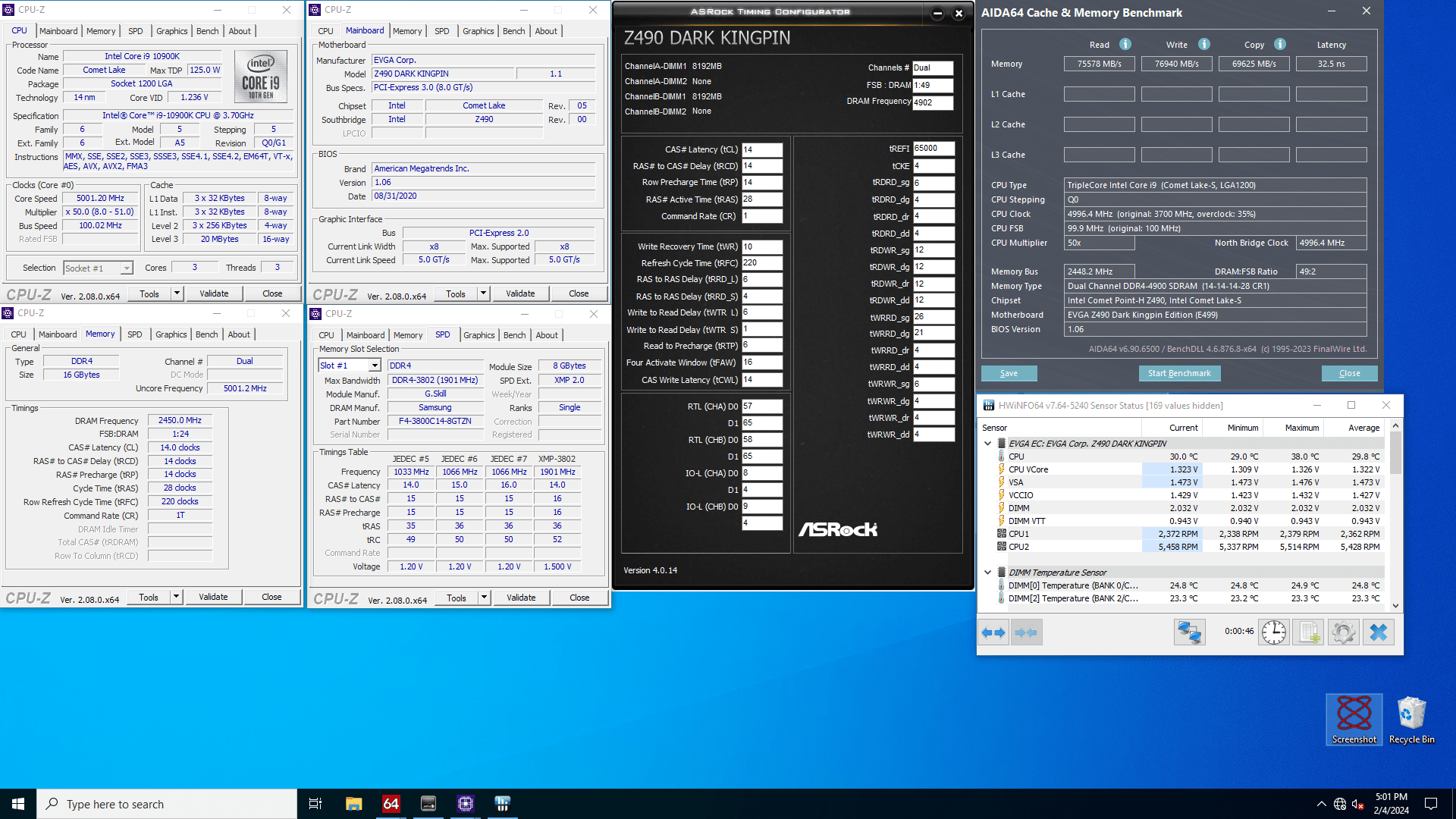Open Graphics tab in CPU-Z SPD window
Screen dimensions: 1456x819
pos(479,335)
